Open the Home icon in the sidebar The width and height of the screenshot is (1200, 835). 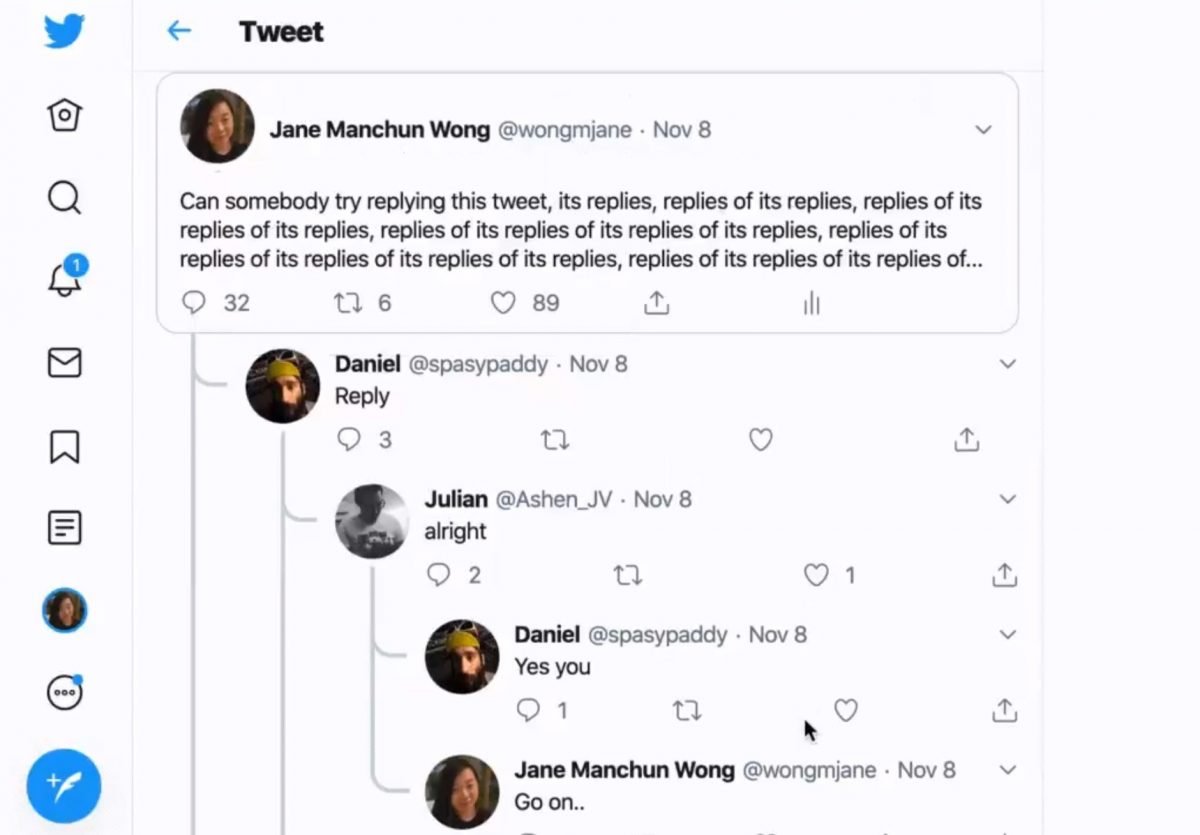point(64,115)
